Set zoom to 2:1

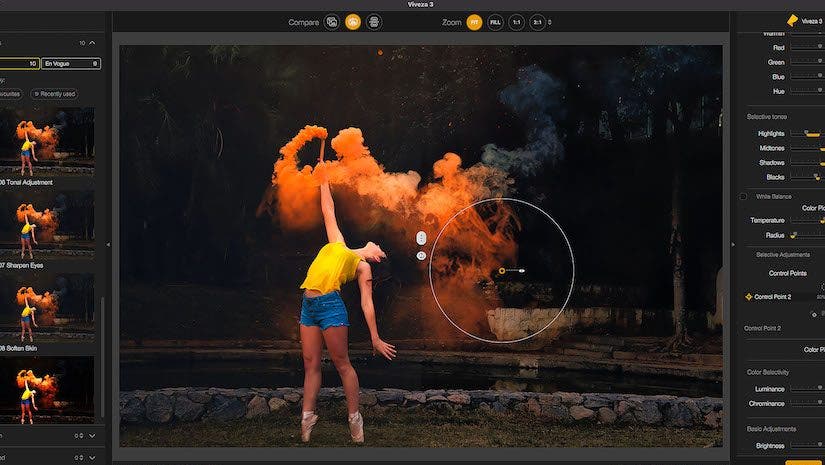point(537,22)
